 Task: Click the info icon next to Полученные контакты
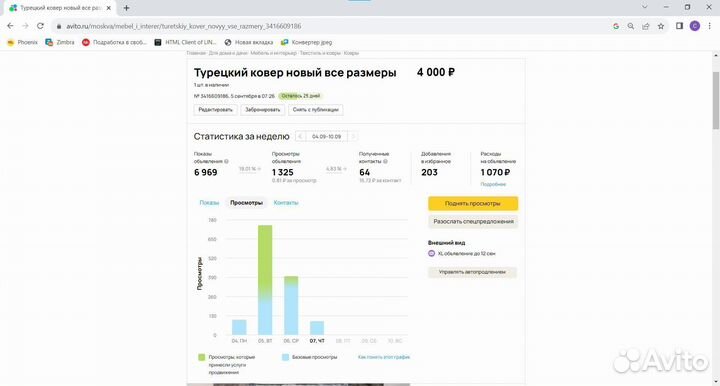385,162
